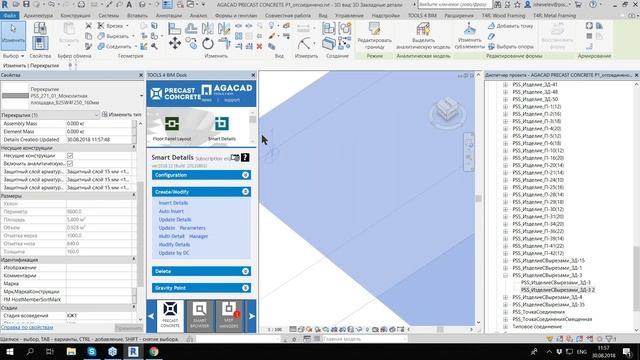Click the Smart Details help question icon
This screenshot has width=640, height=360.
coord(245,158)
